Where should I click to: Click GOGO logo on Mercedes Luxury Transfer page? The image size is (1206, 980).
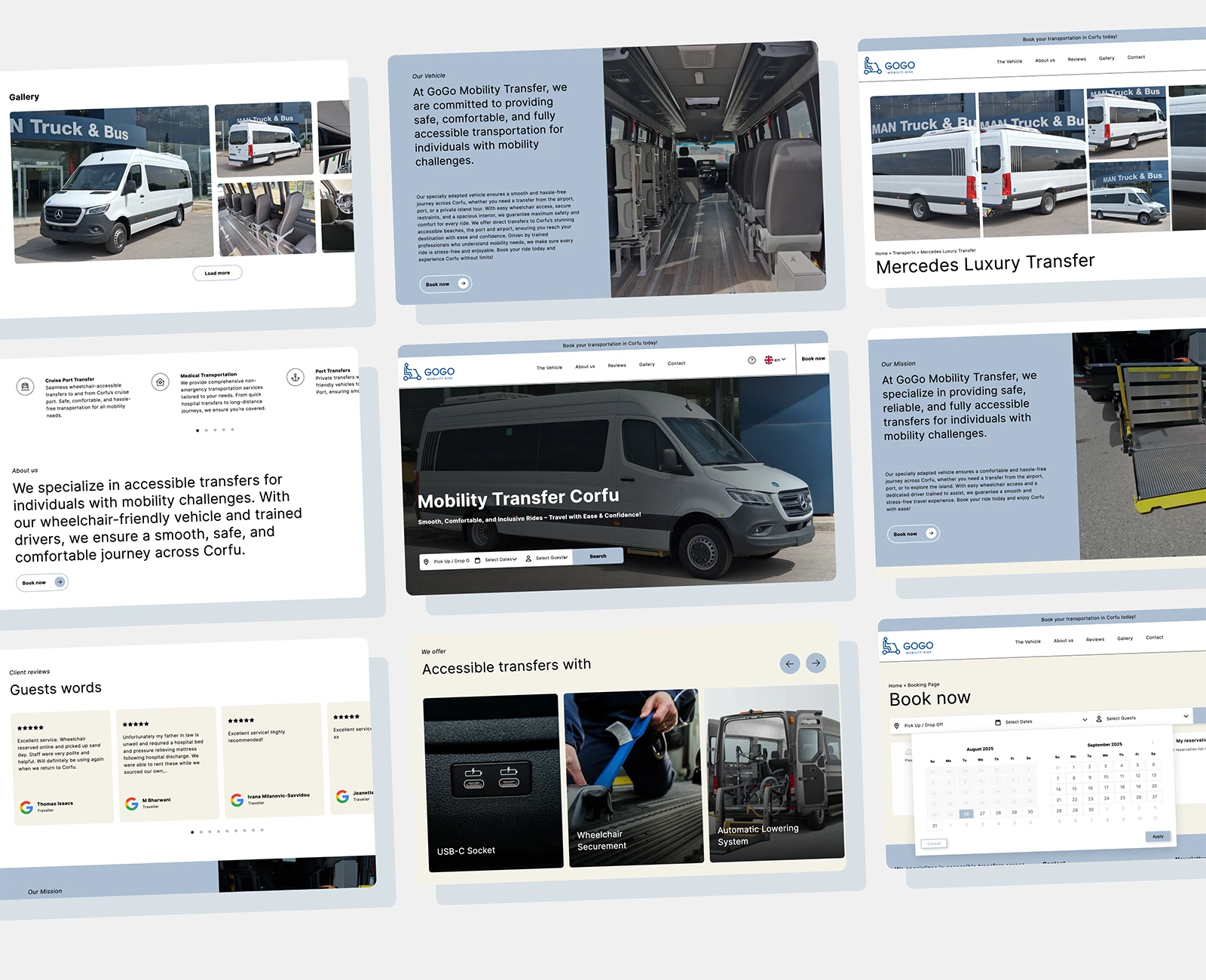(889, 66)
